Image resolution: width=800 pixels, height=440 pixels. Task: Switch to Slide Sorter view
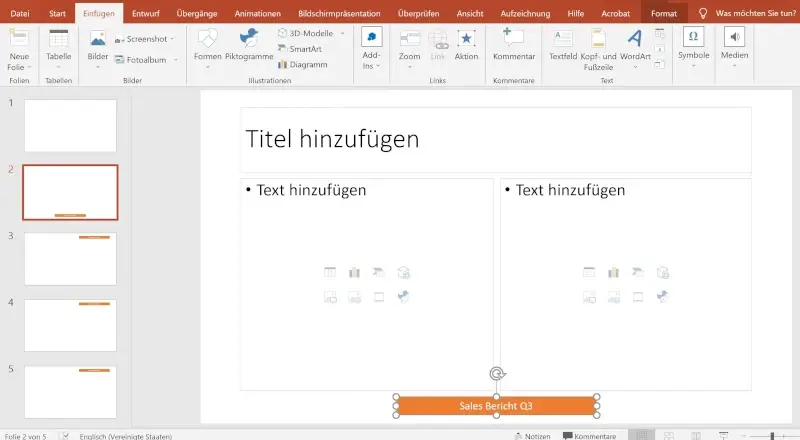pyautogui.click(x=669, y=436)
